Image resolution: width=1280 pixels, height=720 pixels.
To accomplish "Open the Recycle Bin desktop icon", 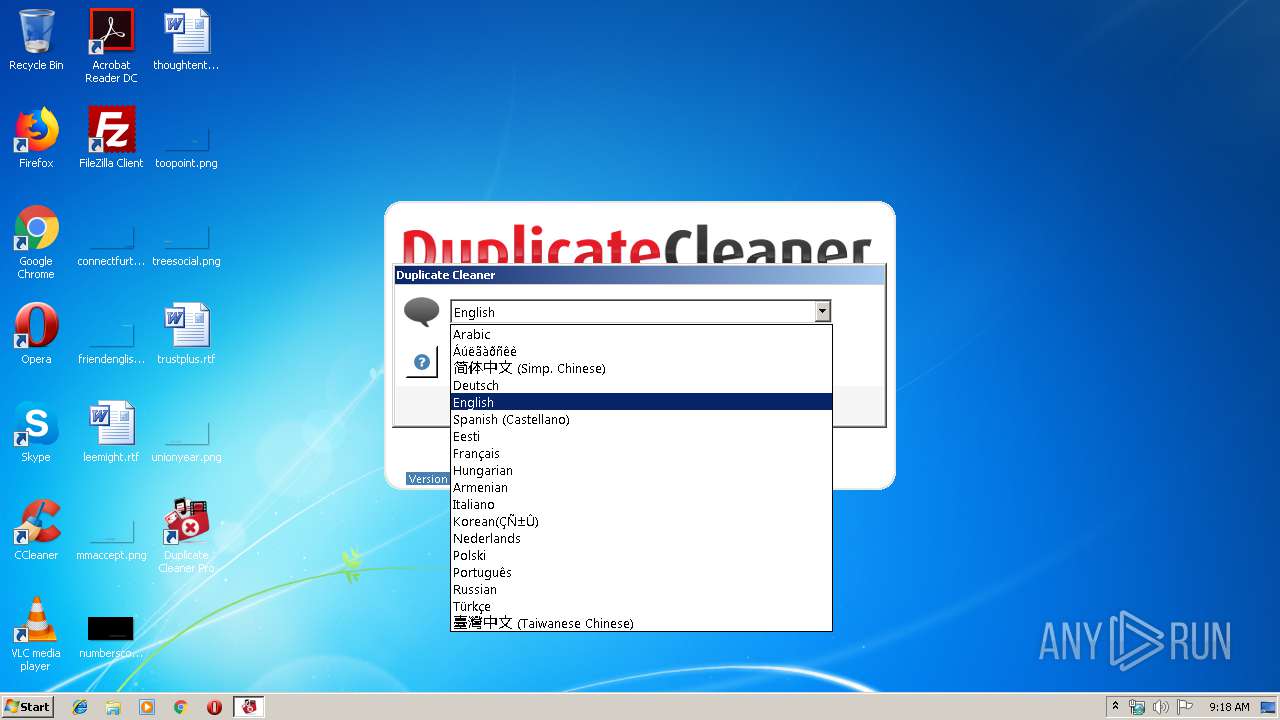I will 36,40.
